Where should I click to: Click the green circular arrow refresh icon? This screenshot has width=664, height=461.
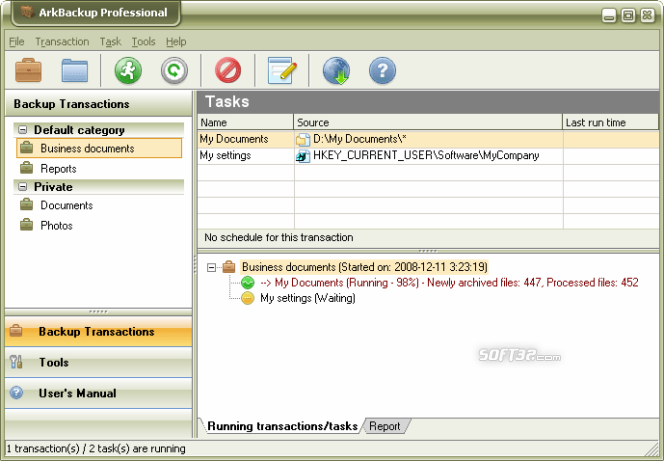(x=174, y=70)
